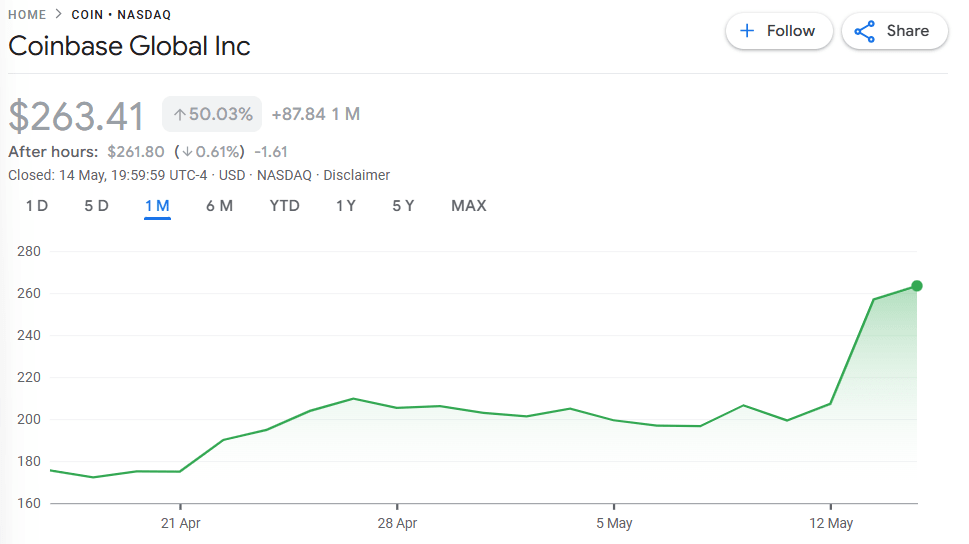Click the green endpoint dot on chart
Image resolution: width=969 pixels, height=544 pixels.
click(917, 286)
